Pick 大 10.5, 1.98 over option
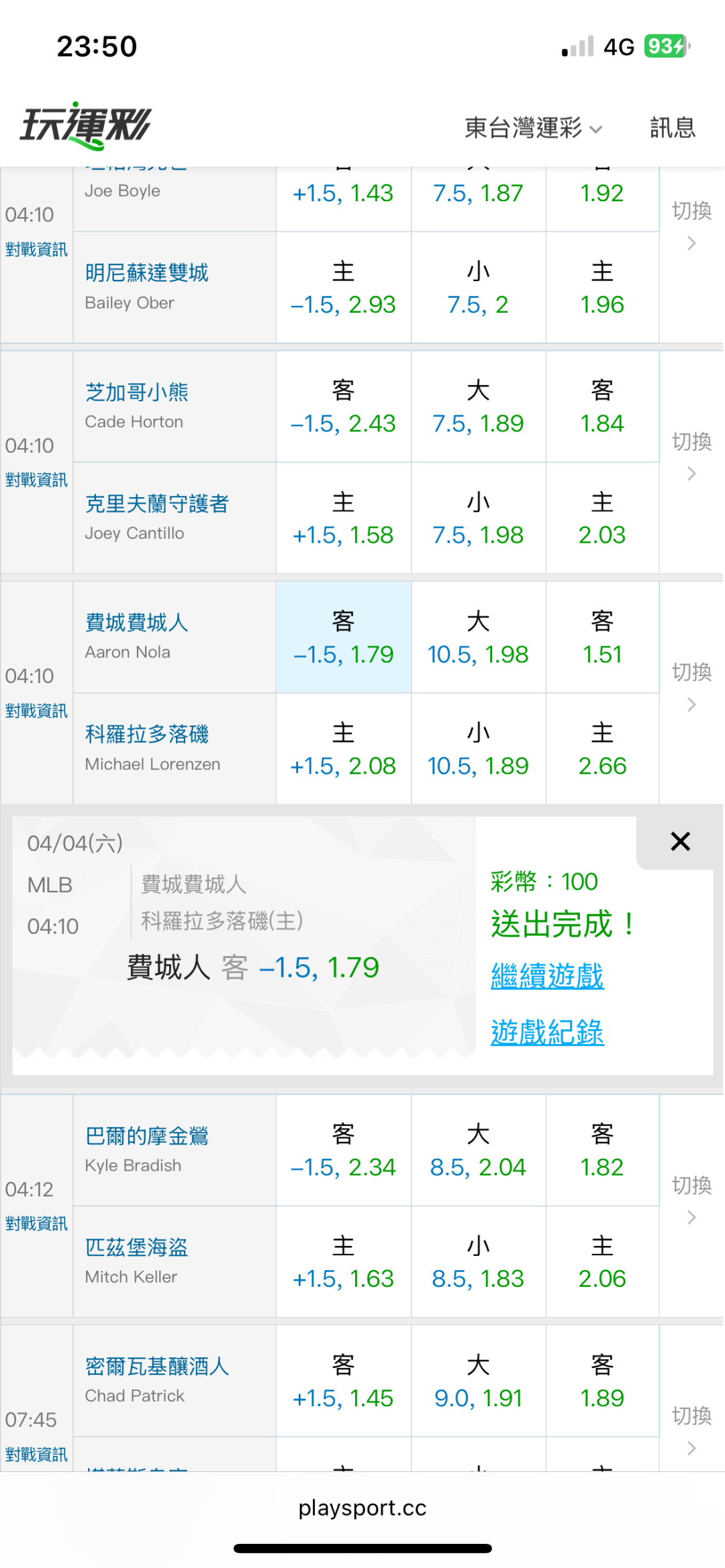The image size is (725, 1568). [478, 637]
